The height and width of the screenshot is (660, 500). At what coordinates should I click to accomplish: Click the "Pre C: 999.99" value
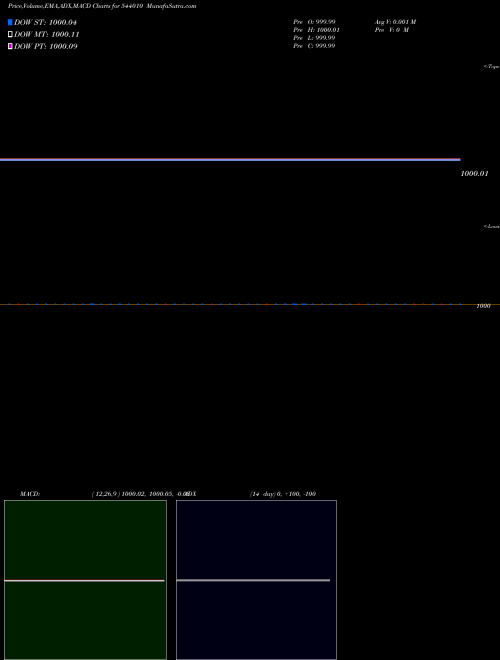click(314, 46)
